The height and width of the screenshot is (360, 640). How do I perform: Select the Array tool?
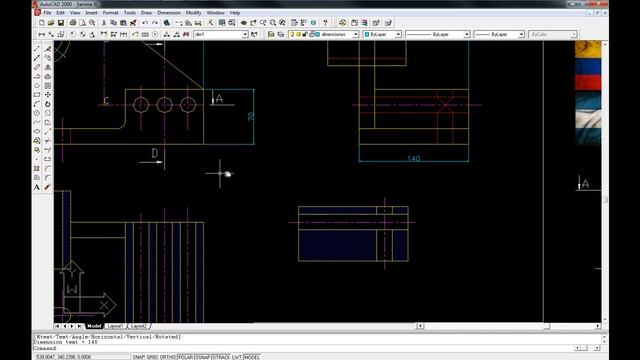click(x=48, y=85)
